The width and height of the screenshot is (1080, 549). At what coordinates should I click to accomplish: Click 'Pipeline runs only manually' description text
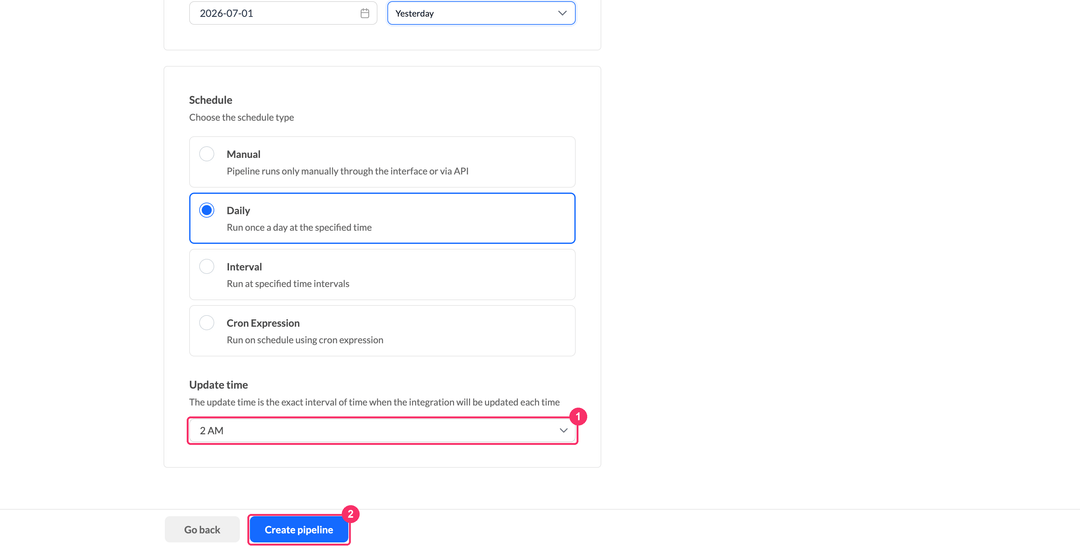click(x=348, y=171)
